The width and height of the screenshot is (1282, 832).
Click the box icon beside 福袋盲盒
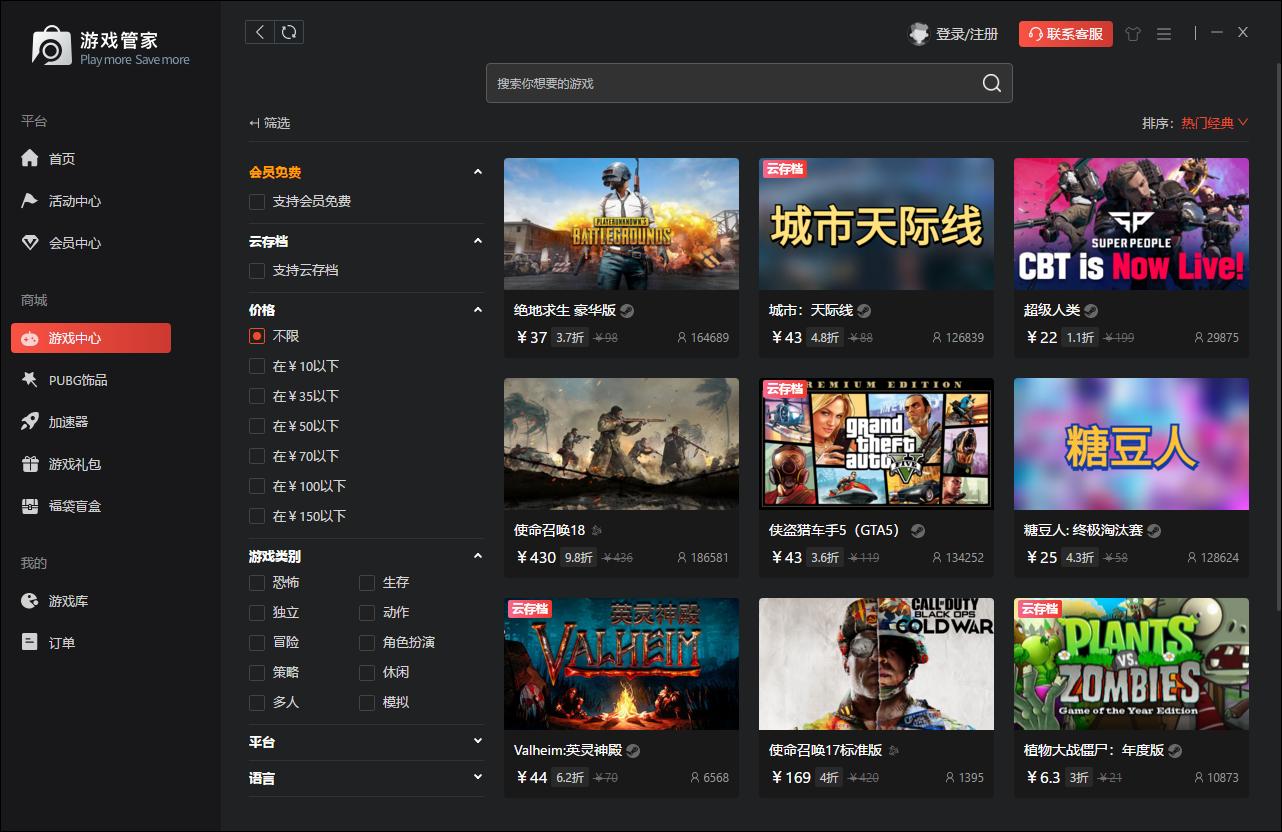(30, 506)
